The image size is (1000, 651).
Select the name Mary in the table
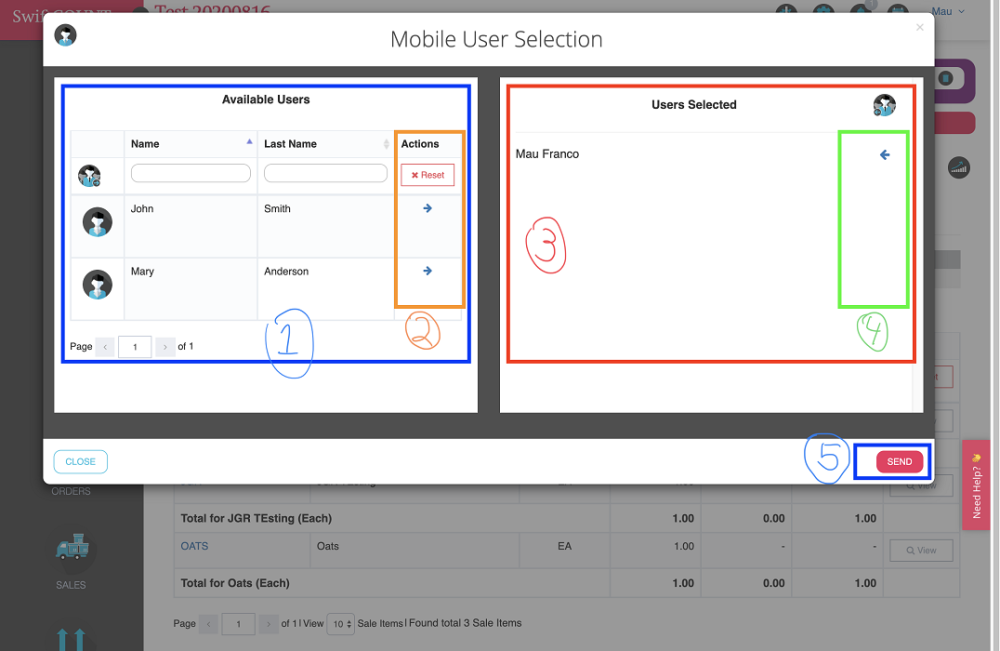142,271
